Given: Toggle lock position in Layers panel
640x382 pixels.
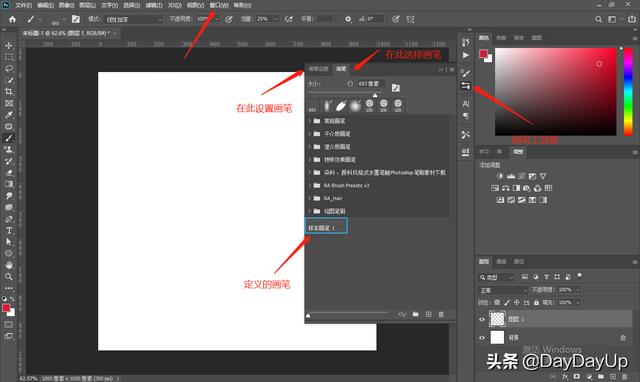Looking at the screenshot, I should point(516,302).
